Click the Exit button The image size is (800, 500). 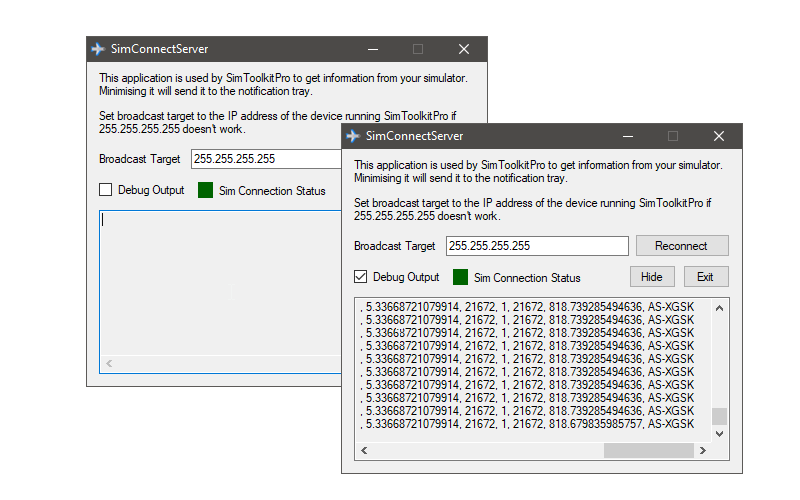[x=705, y=277]
